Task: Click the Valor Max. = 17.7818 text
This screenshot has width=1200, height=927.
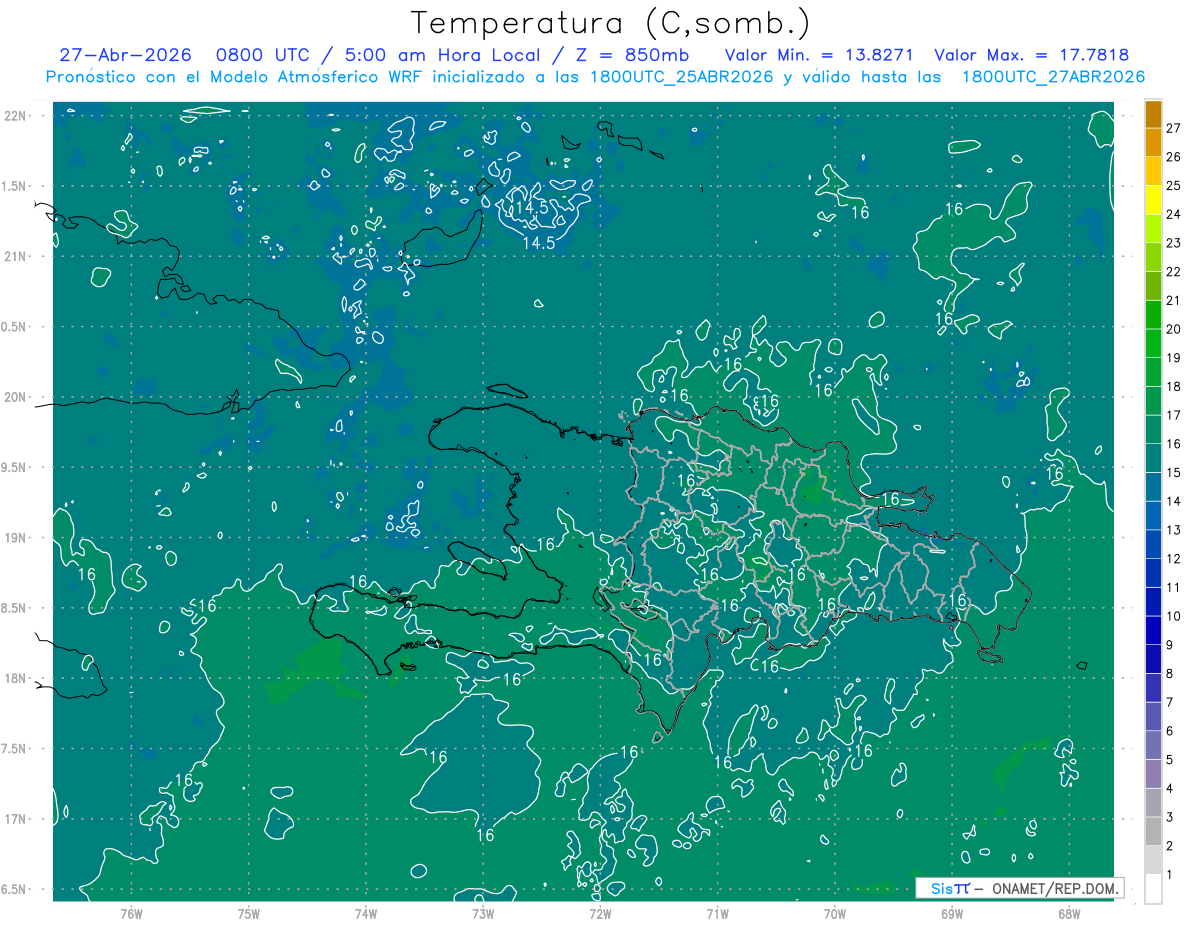Action: (x=1032, y=55)
